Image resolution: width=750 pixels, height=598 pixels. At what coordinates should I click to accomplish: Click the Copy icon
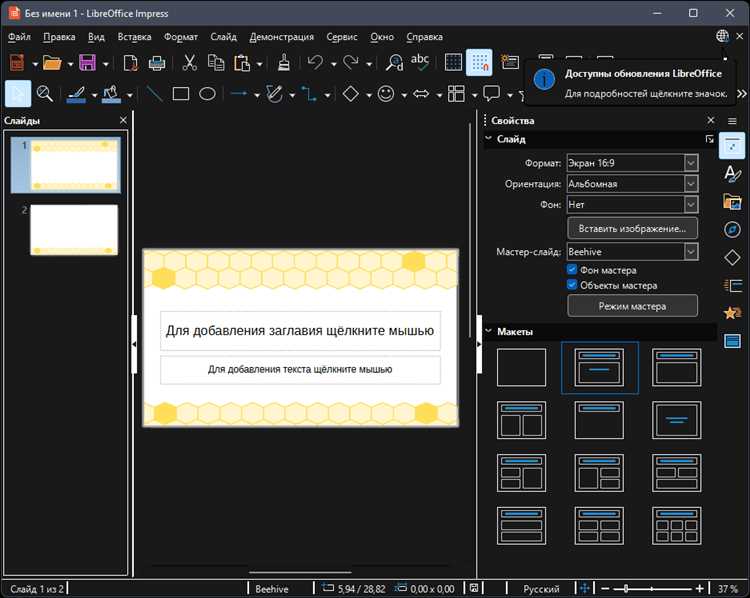coord(216,63)
